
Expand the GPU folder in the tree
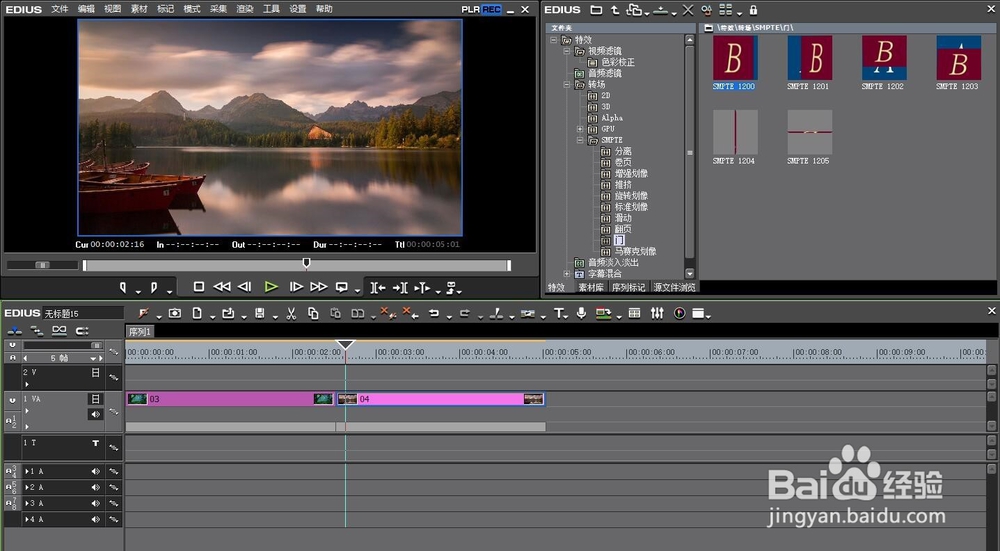(580, 129)
